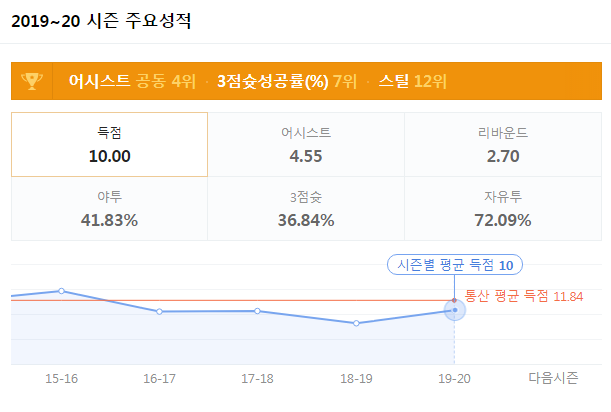
Task: Click the trophy icon in the orange banner
Action: point(32,81)
